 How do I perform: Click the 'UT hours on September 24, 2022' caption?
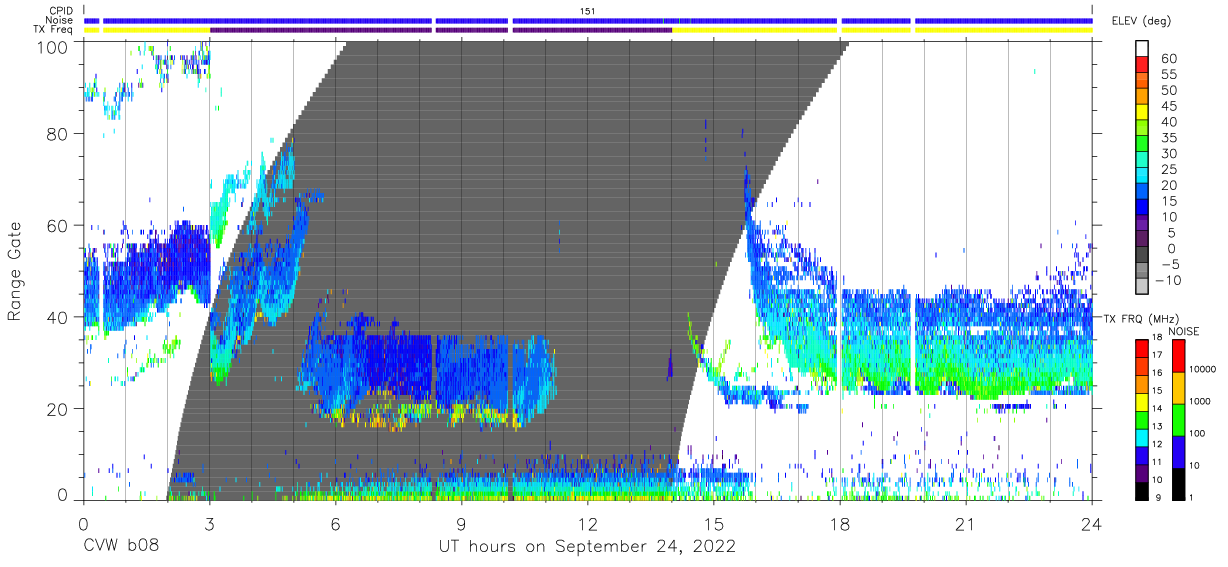587,546
